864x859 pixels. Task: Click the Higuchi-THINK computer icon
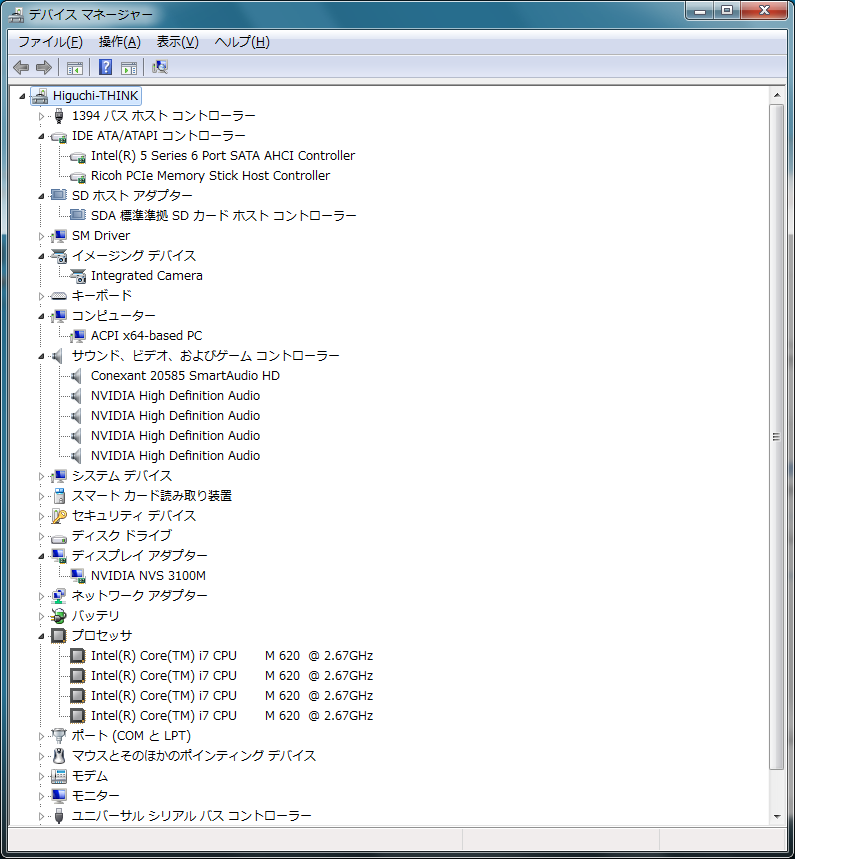tap(40, 96)
